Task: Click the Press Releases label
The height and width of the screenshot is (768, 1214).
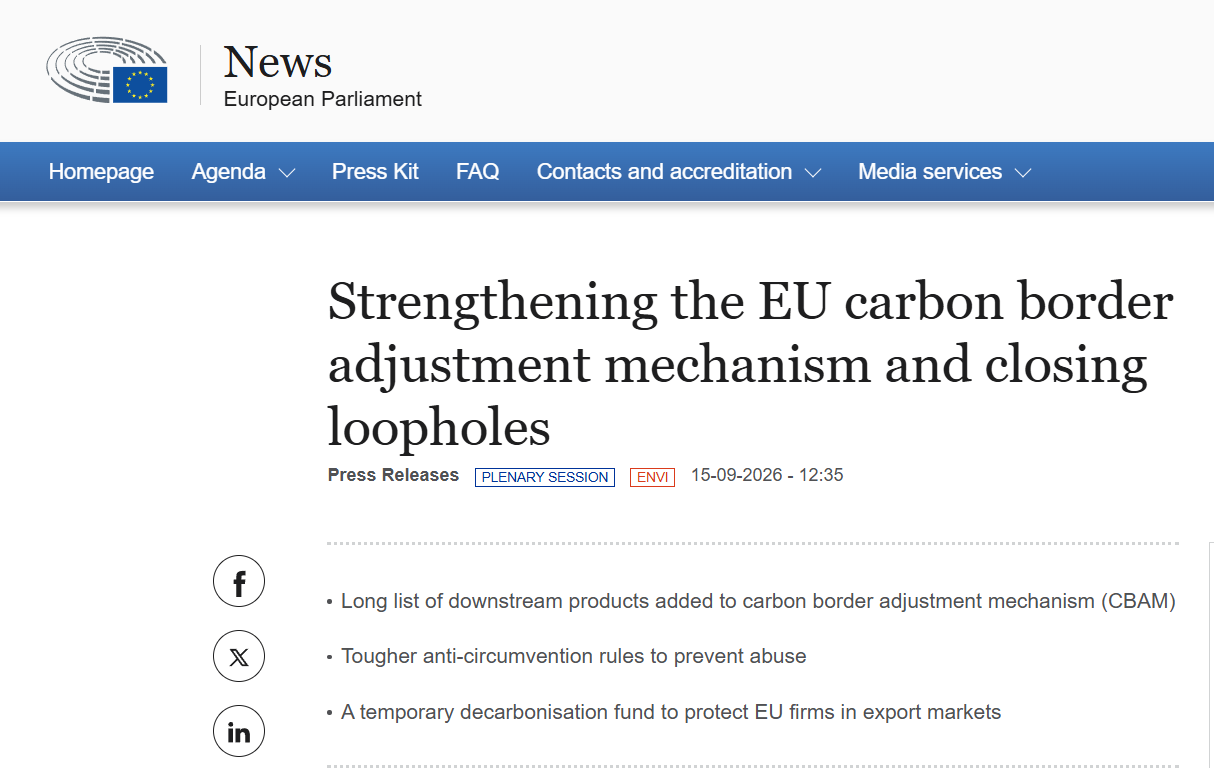Action: 393,475
